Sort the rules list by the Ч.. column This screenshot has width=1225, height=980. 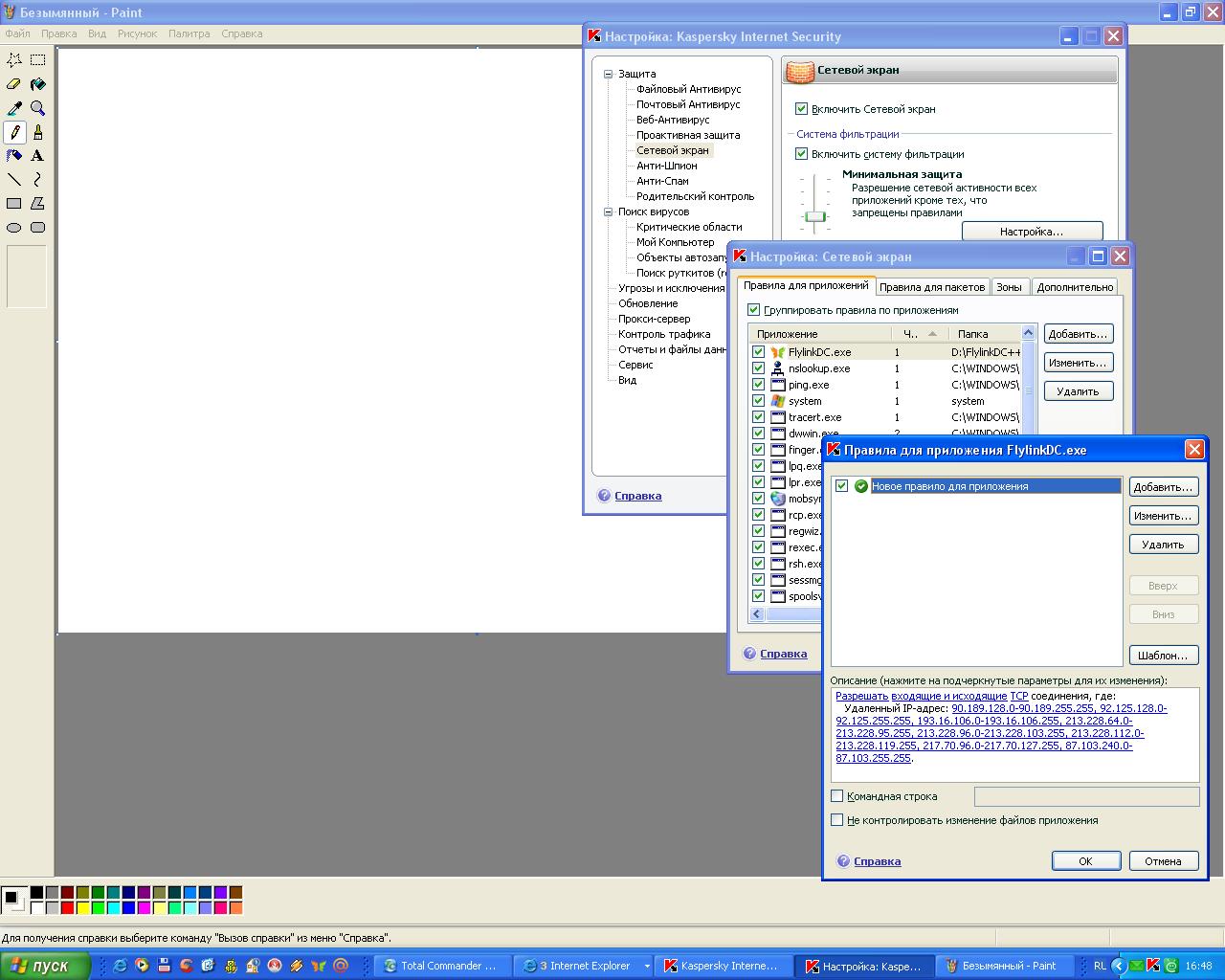[920, 334]
